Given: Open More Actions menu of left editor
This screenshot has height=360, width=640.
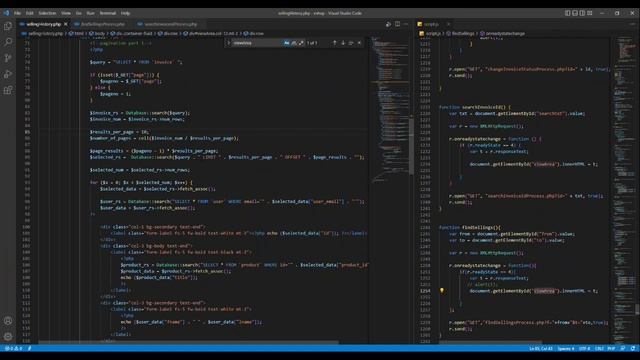Looking at the screenshot, I should pyautogui.click(x=406, y=24).
